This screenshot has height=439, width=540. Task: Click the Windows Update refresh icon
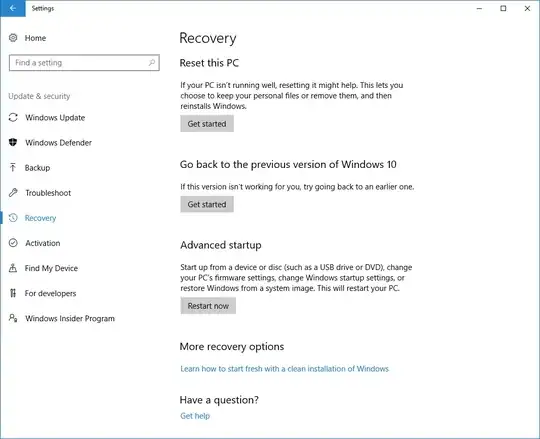[x=13, y=117]
